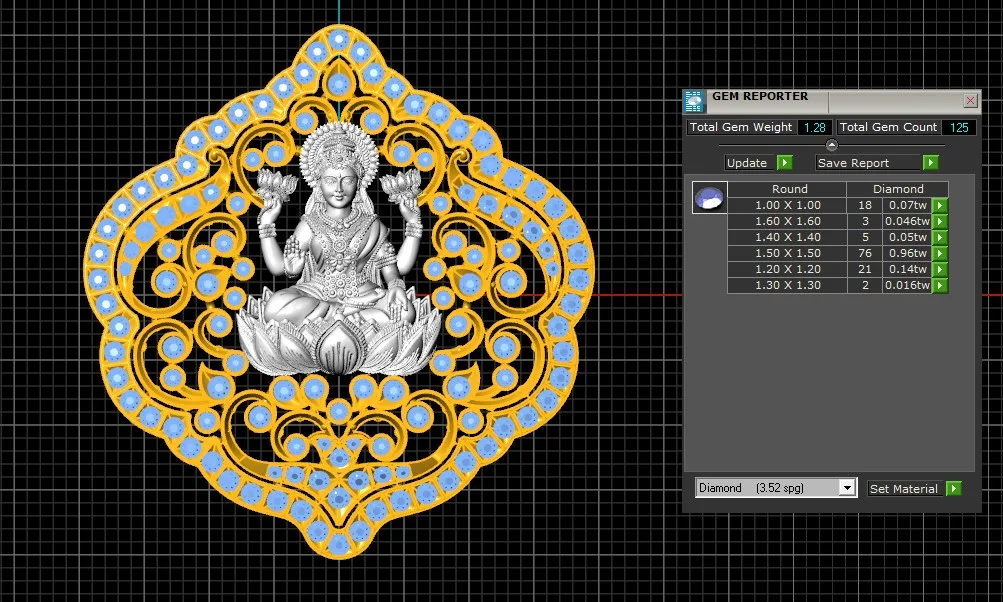Close the Gem Reporter panel
The image size is (1003, 602).
[x=970, y=101]
